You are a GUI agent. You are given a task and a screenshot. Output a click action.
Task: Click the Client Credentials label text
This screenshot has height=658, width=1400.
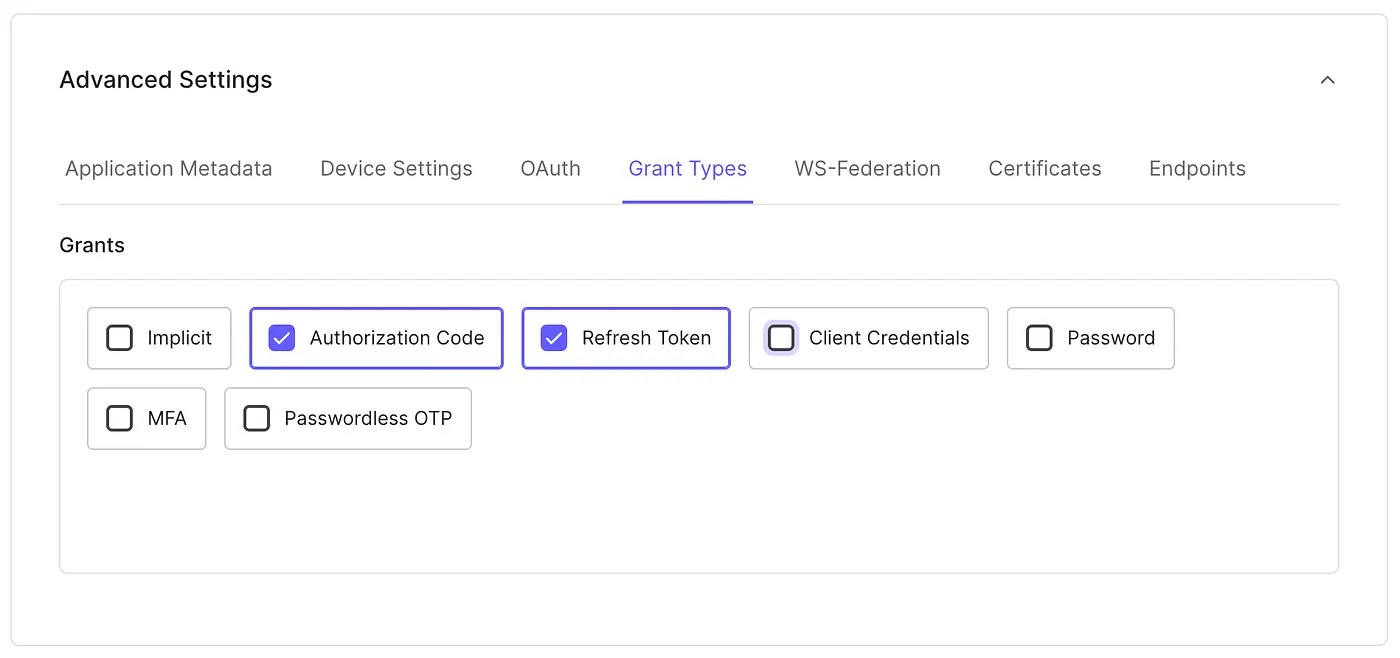point(889,338)
